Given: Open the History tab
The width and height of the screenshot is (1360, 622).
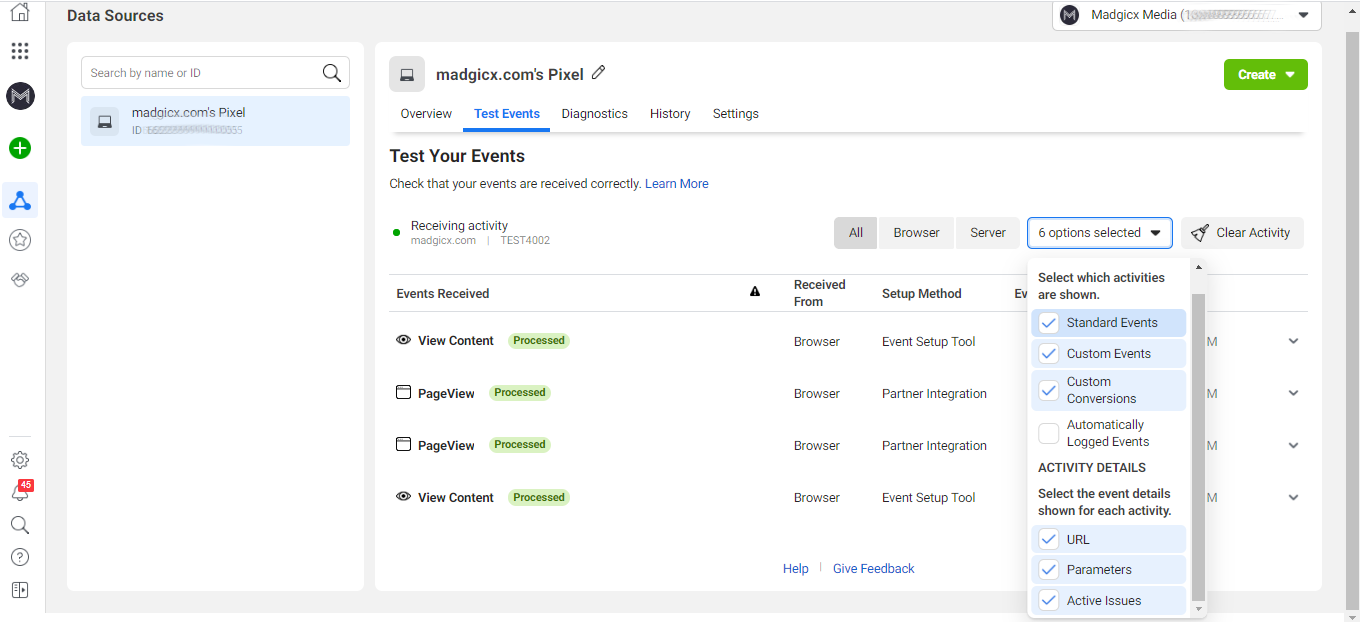Looking at the screenshot, I should (670, 114).
